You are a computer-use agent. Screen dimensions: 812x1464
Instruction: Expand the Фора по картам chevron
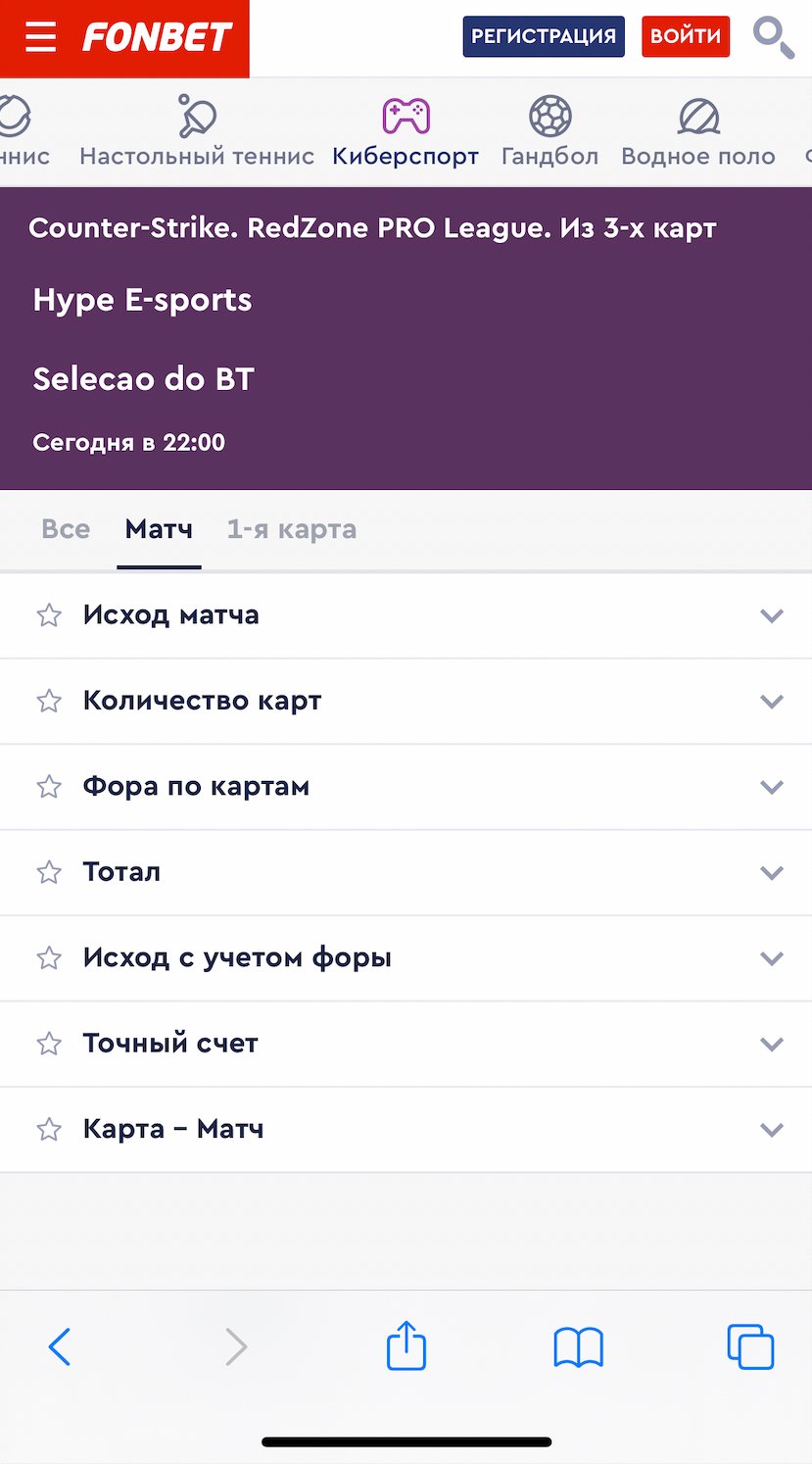(772, 787)
